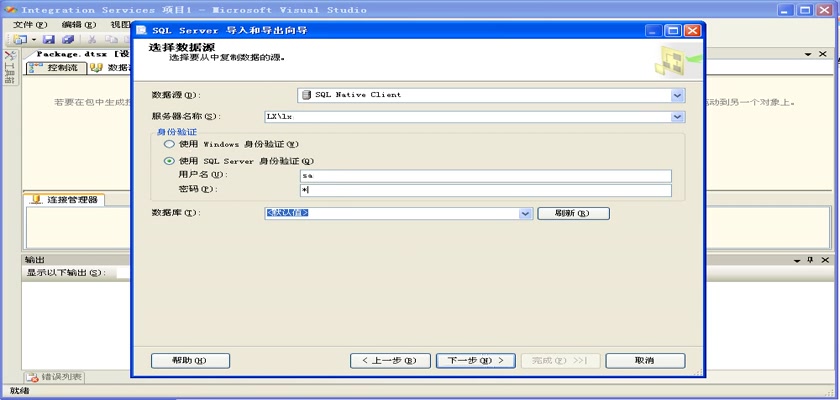Select the Package.dtsx document tab
The height and width of the screenshot is (400, 840).
tap(83, 54)
